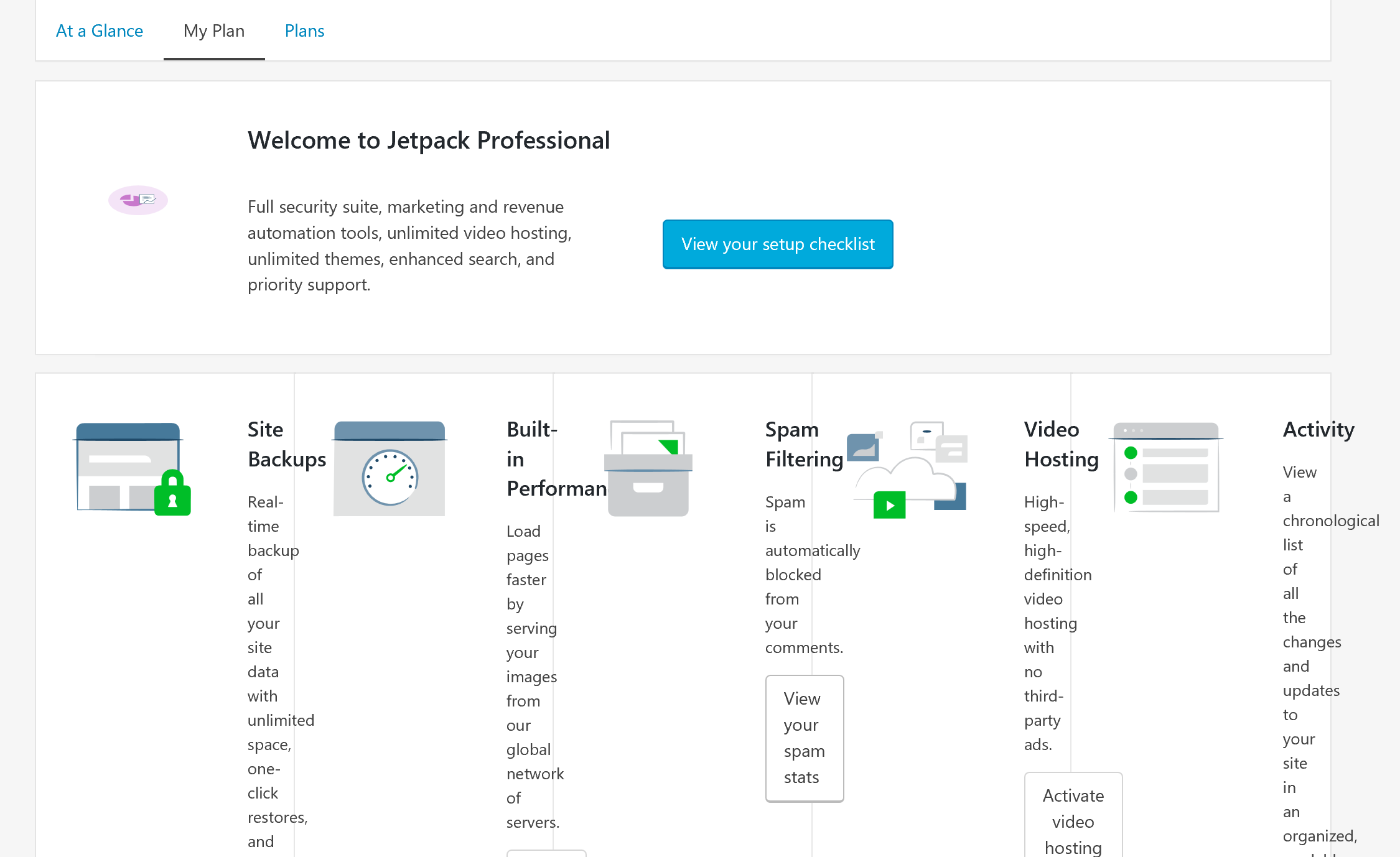Switch to the "At a Glance" tab

[100, 30]
